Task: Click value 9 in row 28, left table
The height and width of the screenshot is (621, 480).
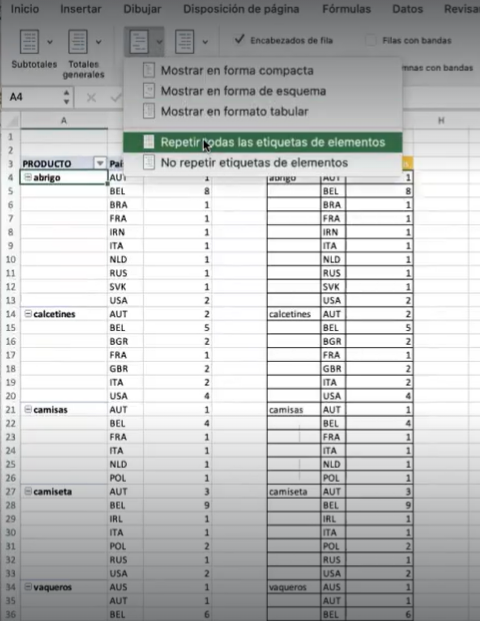Action: [x=177, y=505]
